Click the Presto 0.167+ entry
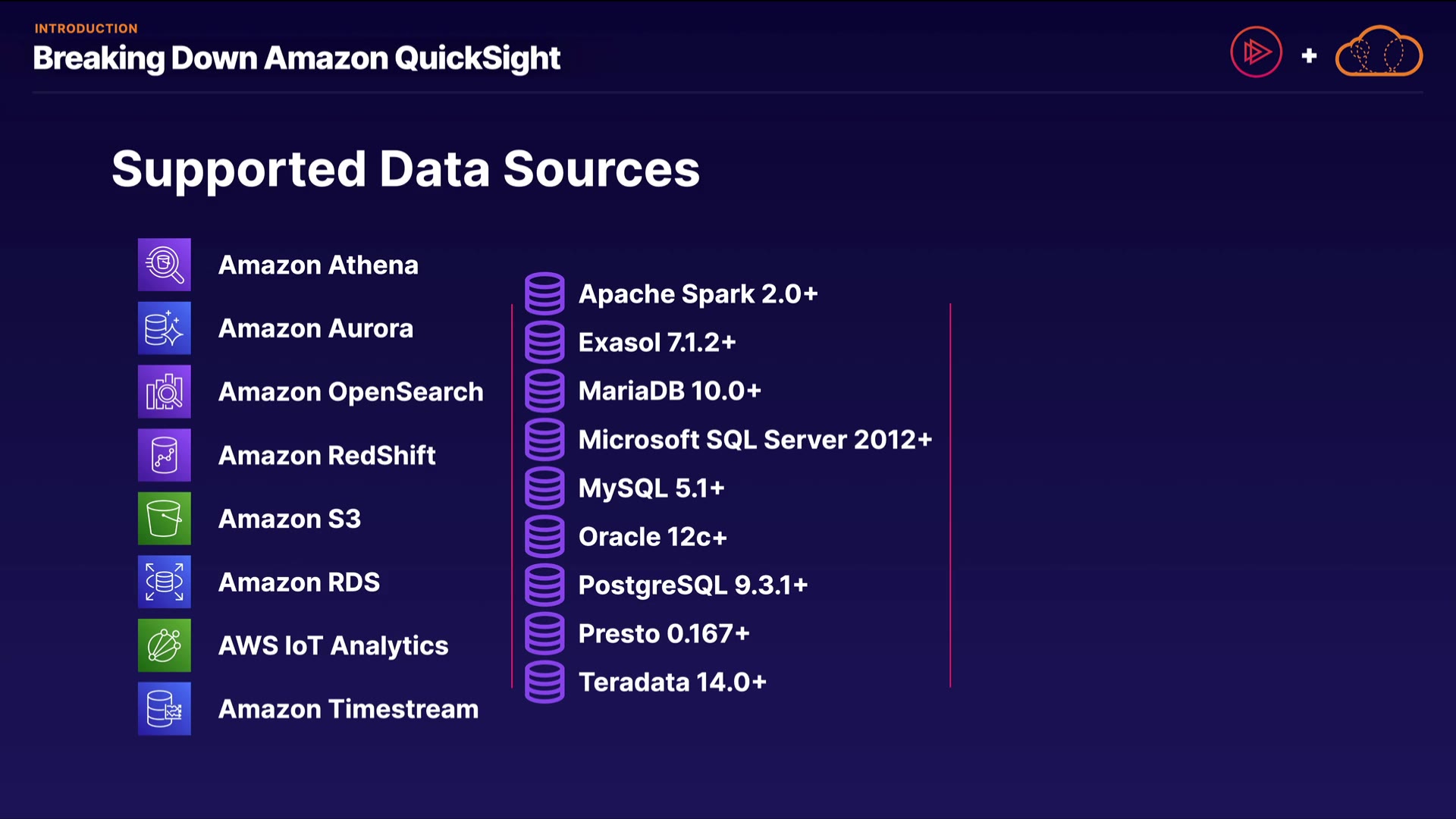Image resolution: width=1456 pixels, height=819 pixels. (x=664, y=634)
